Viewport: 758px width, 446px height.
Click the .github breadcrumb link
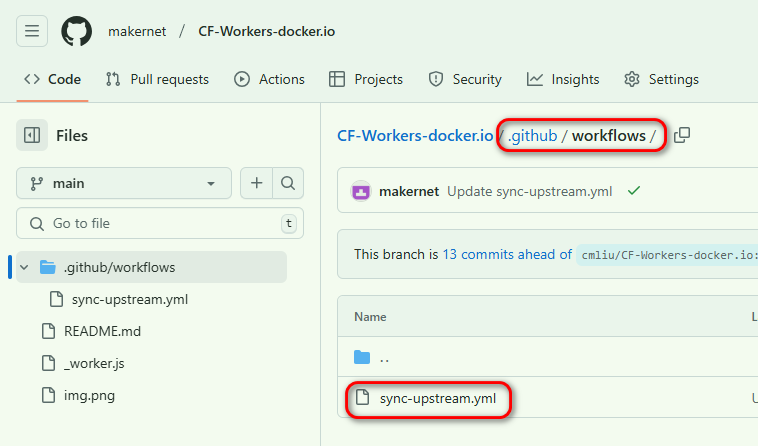[x=533, y=135]
